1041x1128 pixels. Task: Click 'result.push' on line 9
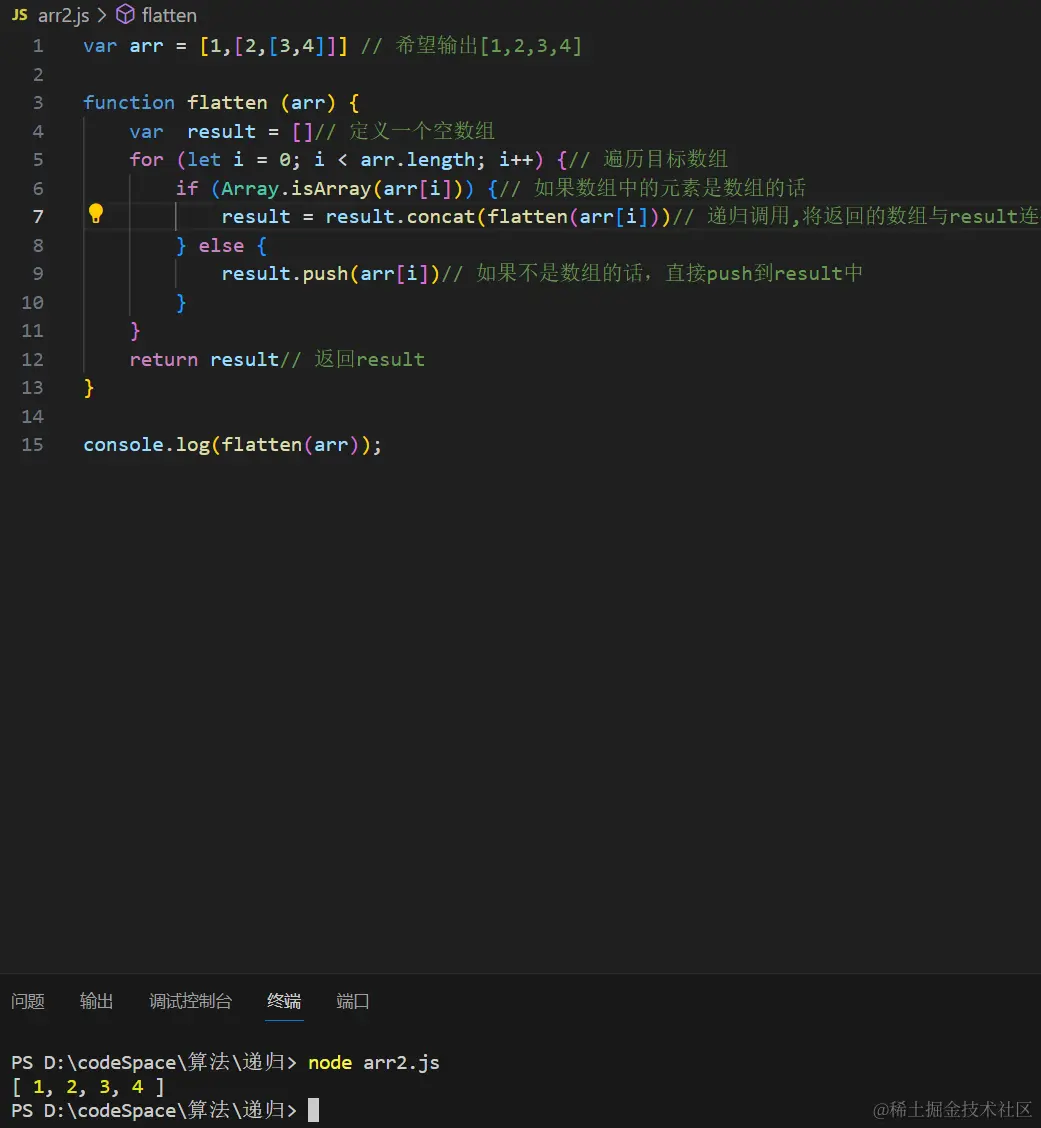click(285, 273)
